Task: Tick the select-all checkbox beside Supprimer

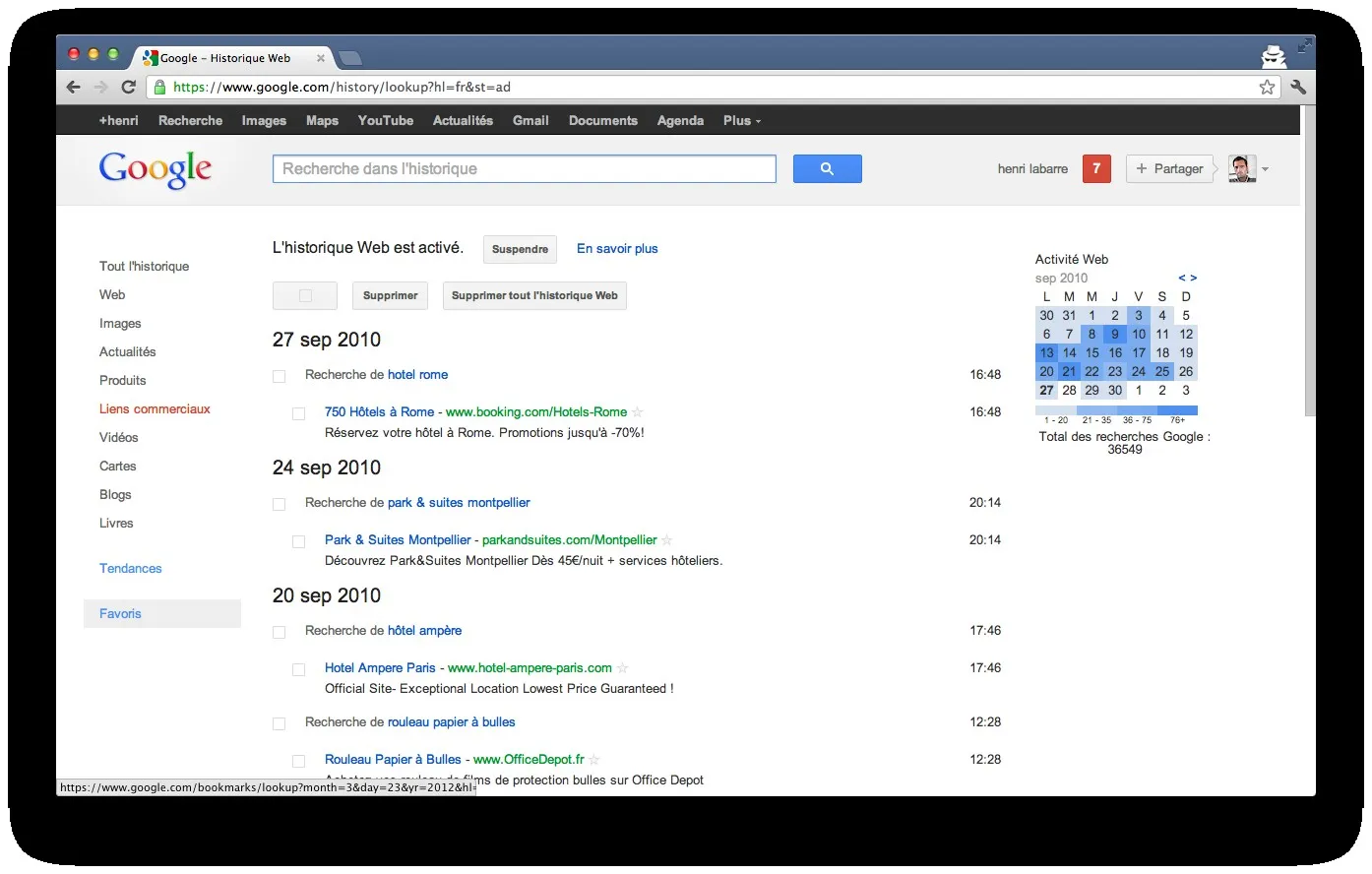Action: click(305, 295)
